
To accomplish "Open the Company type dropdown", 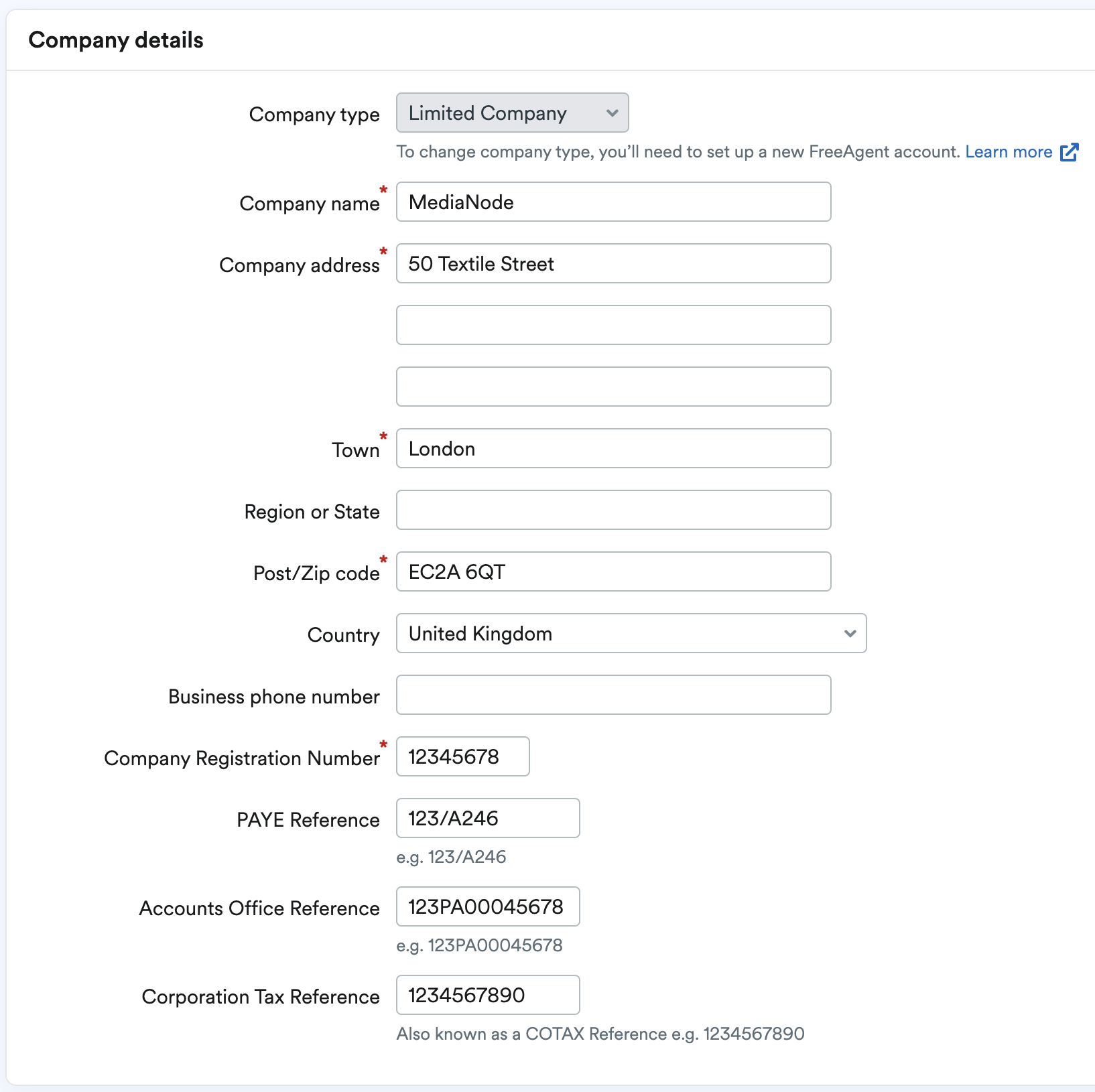I will [x=512, y=113].
